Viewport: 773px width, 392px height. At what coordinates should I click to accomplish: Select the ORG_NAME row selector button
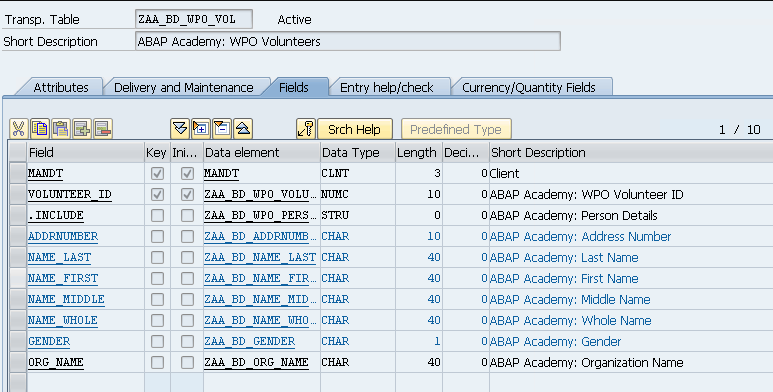[18, 362]
